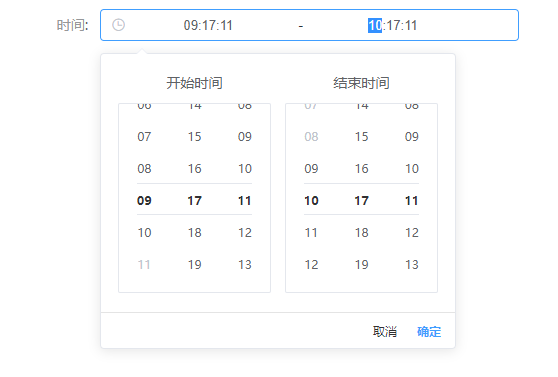
Task: Choose second 13 in start time spinner
Action: pyautogui.click(x=245, y=265)
